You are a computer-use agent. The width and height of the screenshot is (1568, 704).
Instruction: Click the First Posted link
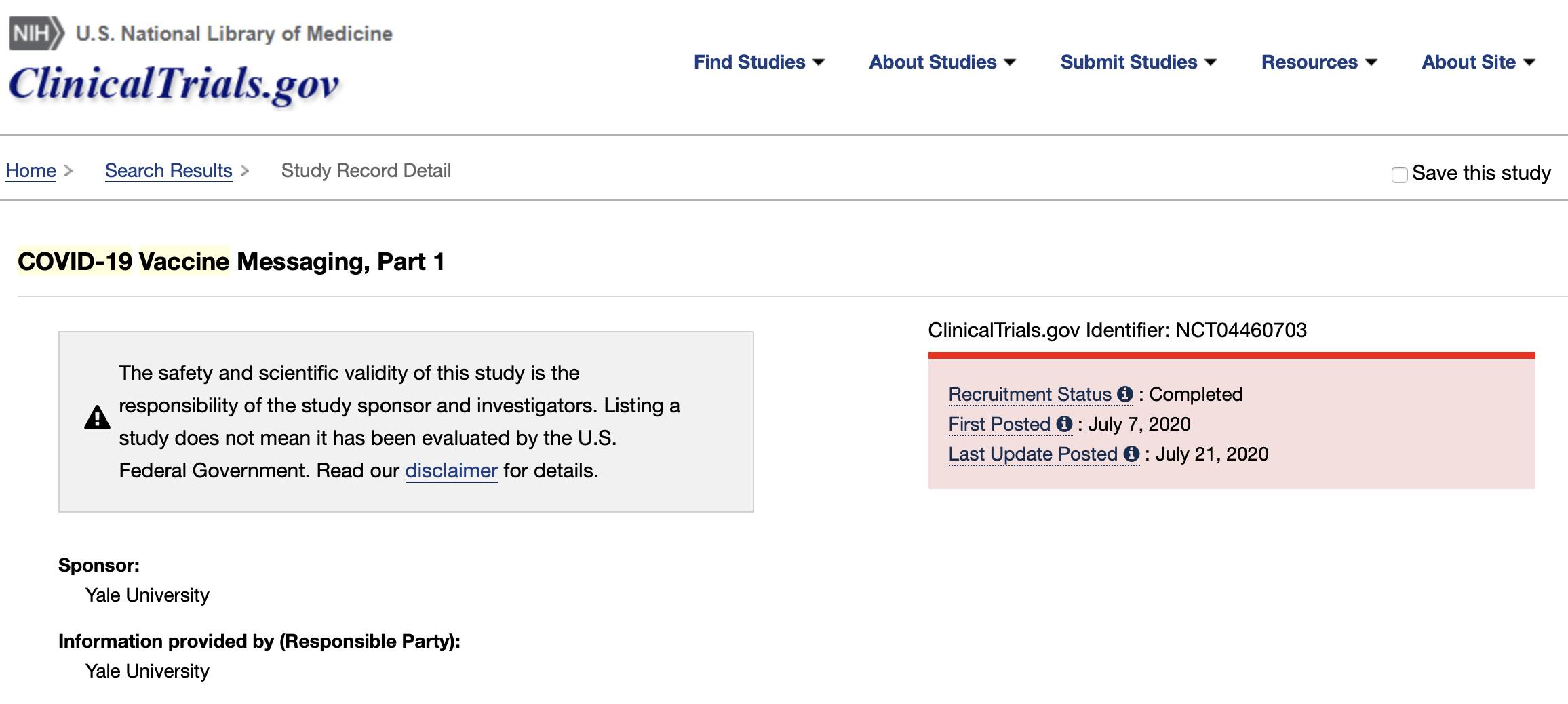click(x=999, y=424)
